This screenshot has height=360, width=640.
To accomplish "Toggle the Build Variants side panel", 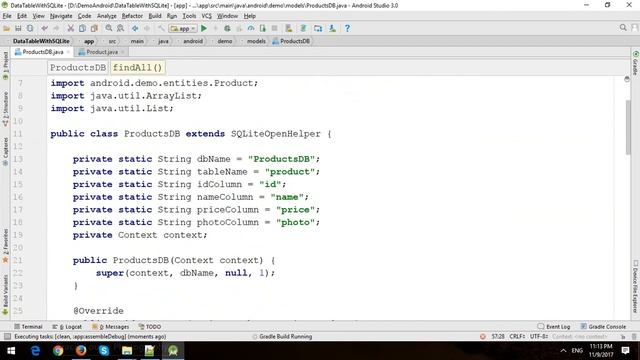I will (5, 295).
